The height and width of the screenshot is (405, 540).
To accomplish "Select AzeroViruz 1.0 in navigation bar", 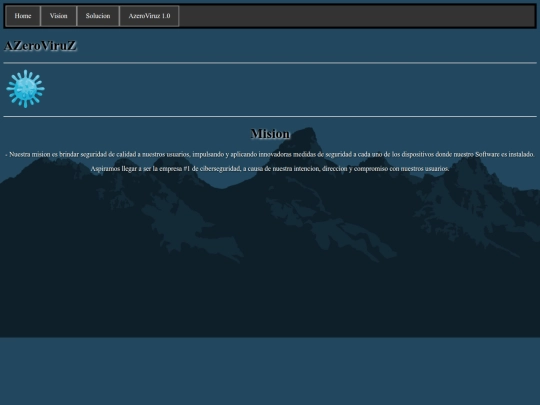I will pyautogui.click(x=149, y=16).
